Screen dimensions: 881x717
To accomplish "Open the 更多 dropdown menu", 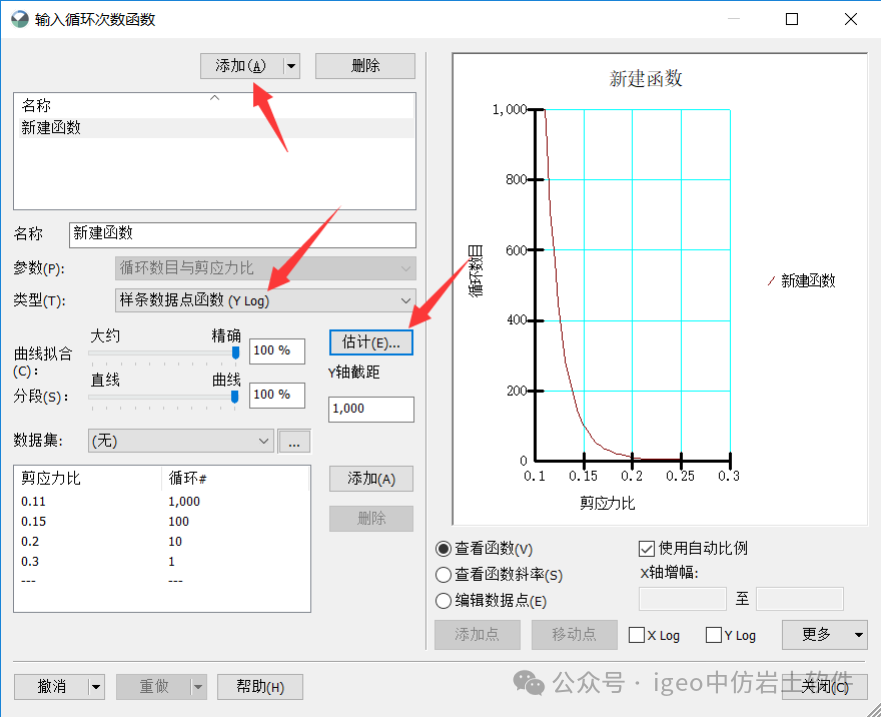I will point(824,635).
